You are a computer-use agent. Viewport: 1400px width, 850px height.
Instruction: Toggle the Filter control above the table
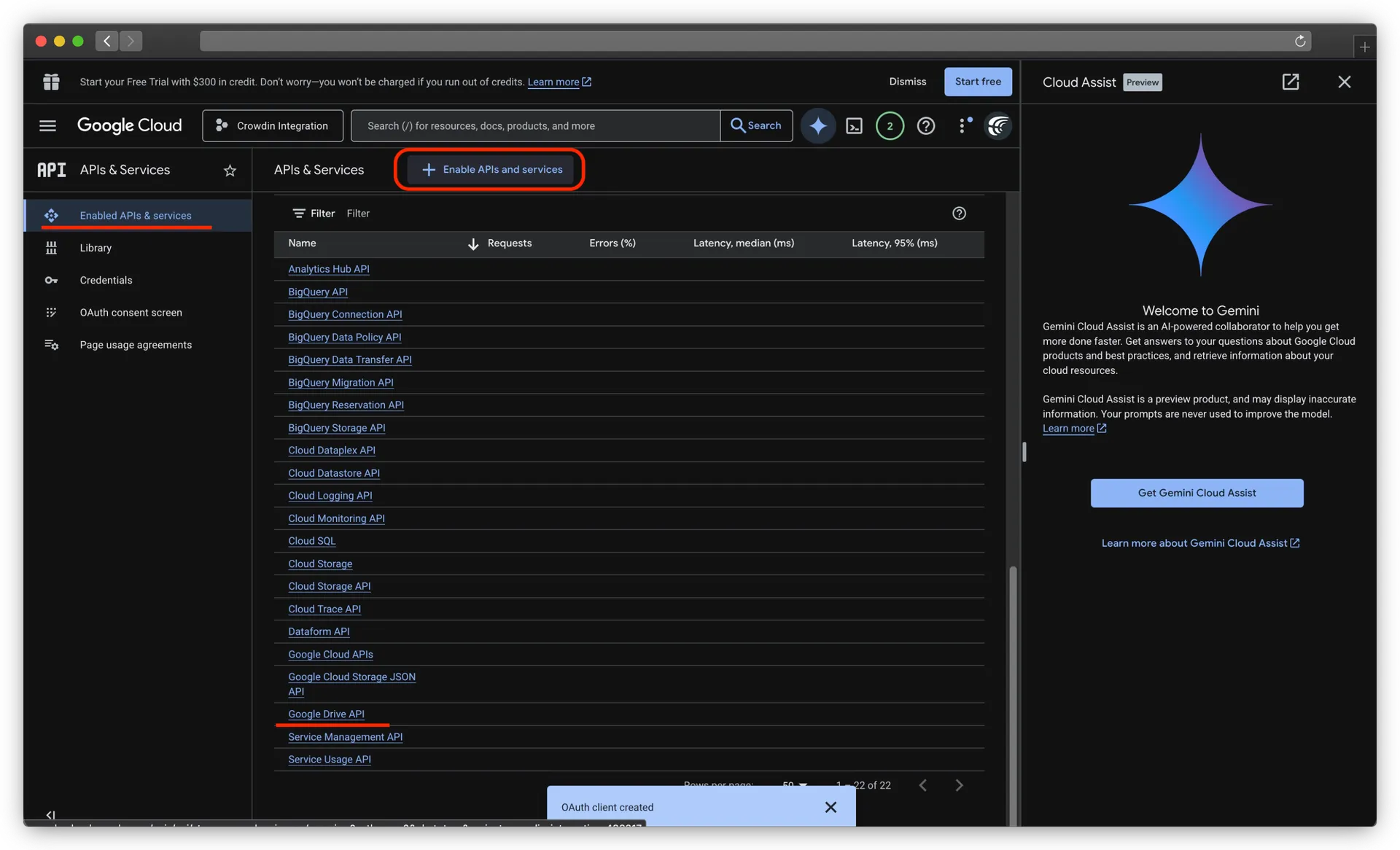click(x=313, y=213)
